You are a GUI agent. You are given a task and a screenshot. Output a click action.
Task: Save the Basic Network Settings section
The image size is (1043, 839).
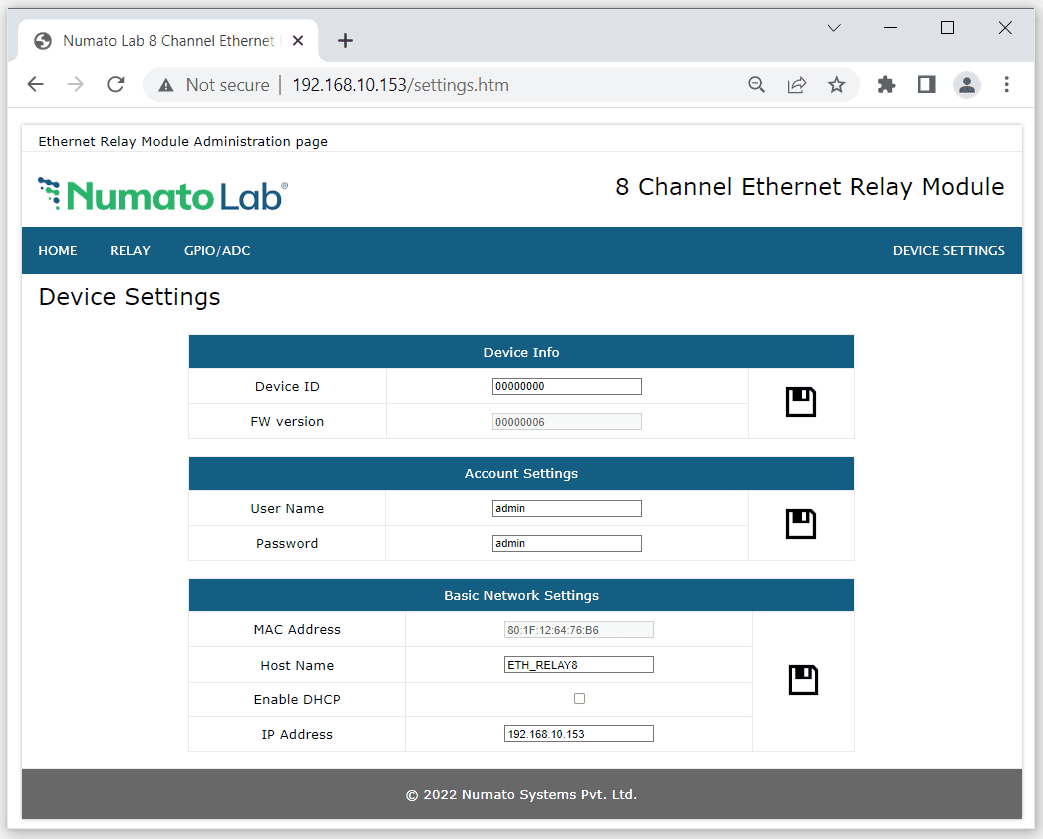click(x=802, y=680)
